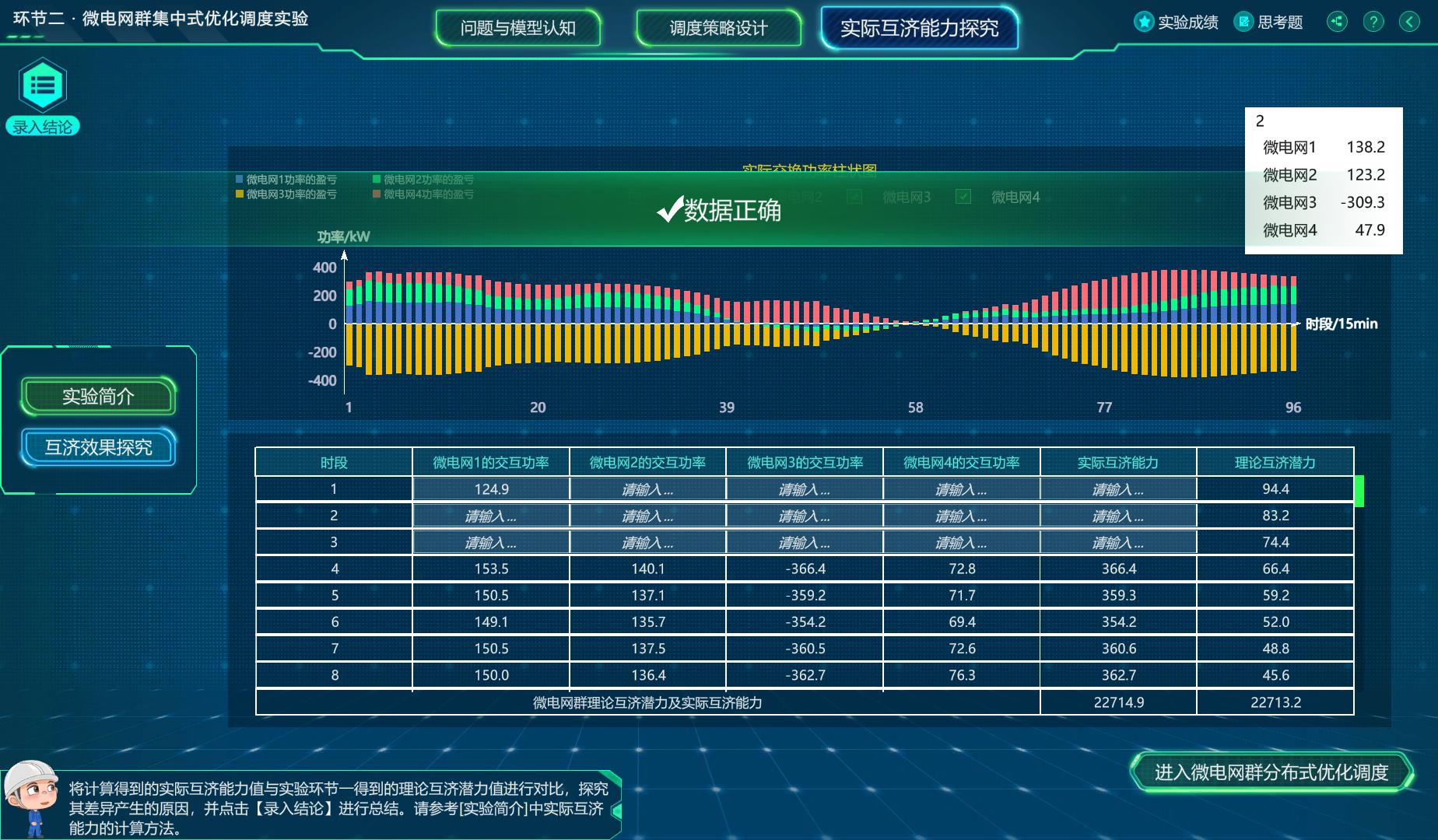This screenshot has height=840, width=1438.
Task: Click the back arrow icon at top right
Action: (x=1408, y=21)
